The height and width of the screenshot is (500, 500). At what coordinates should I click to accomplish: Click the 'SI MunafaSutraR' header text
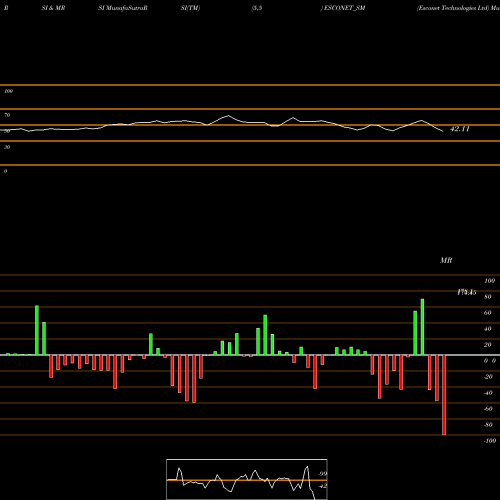pos(123,8)
